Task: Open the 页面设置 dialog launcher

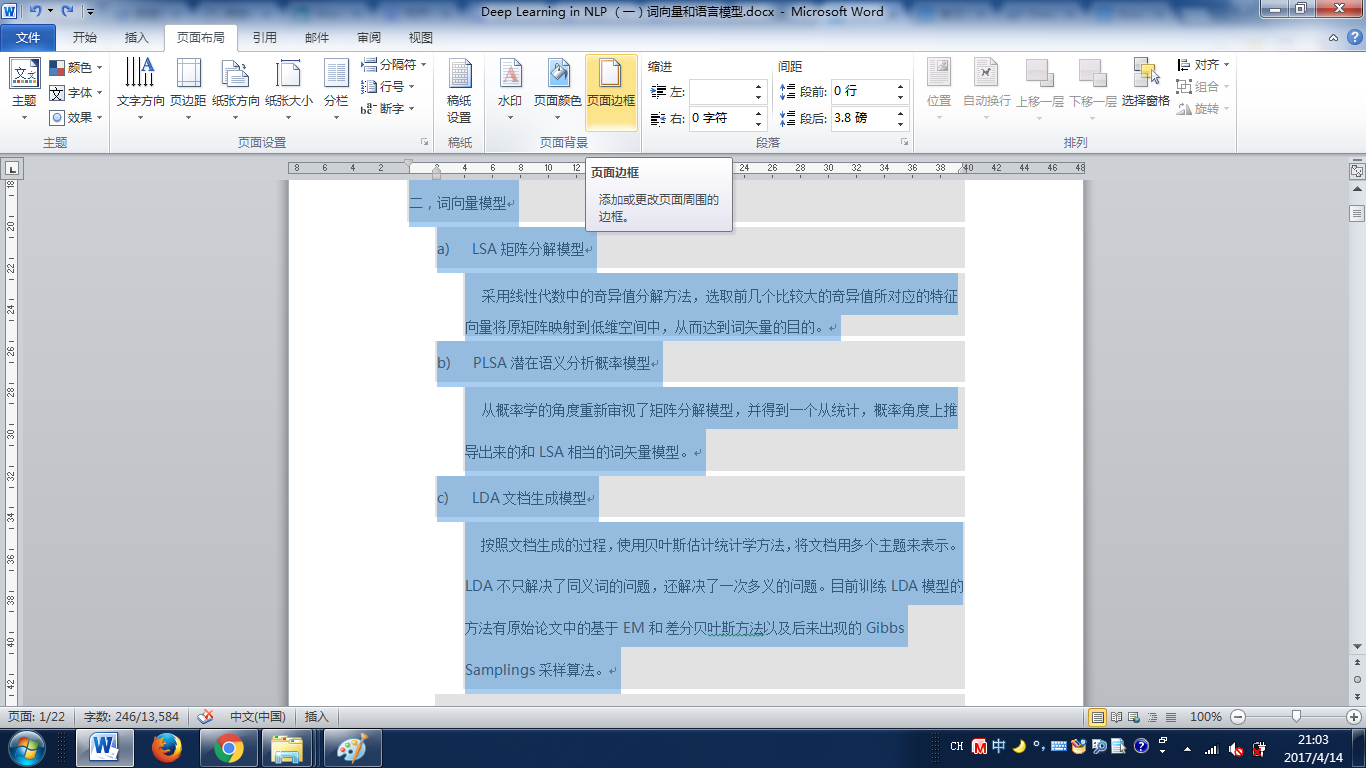Action: 425,143
